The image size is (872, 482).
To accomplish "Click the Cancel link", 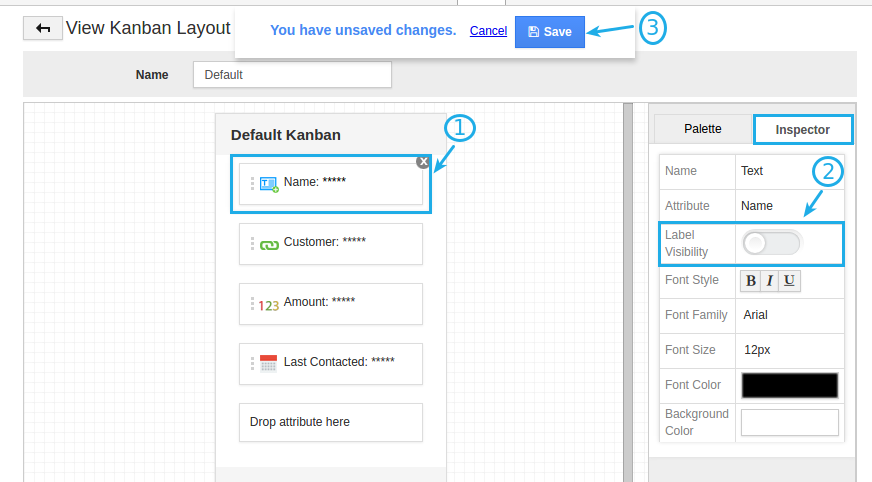I will pos(488,31).
